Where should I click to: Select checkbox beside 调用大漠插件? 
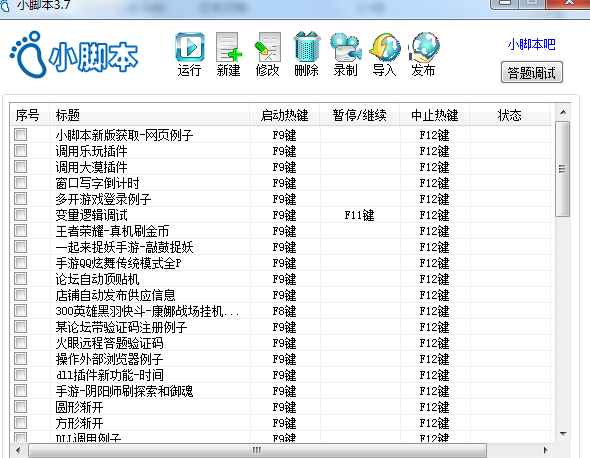pyautogui.click(x=20, y=166)
